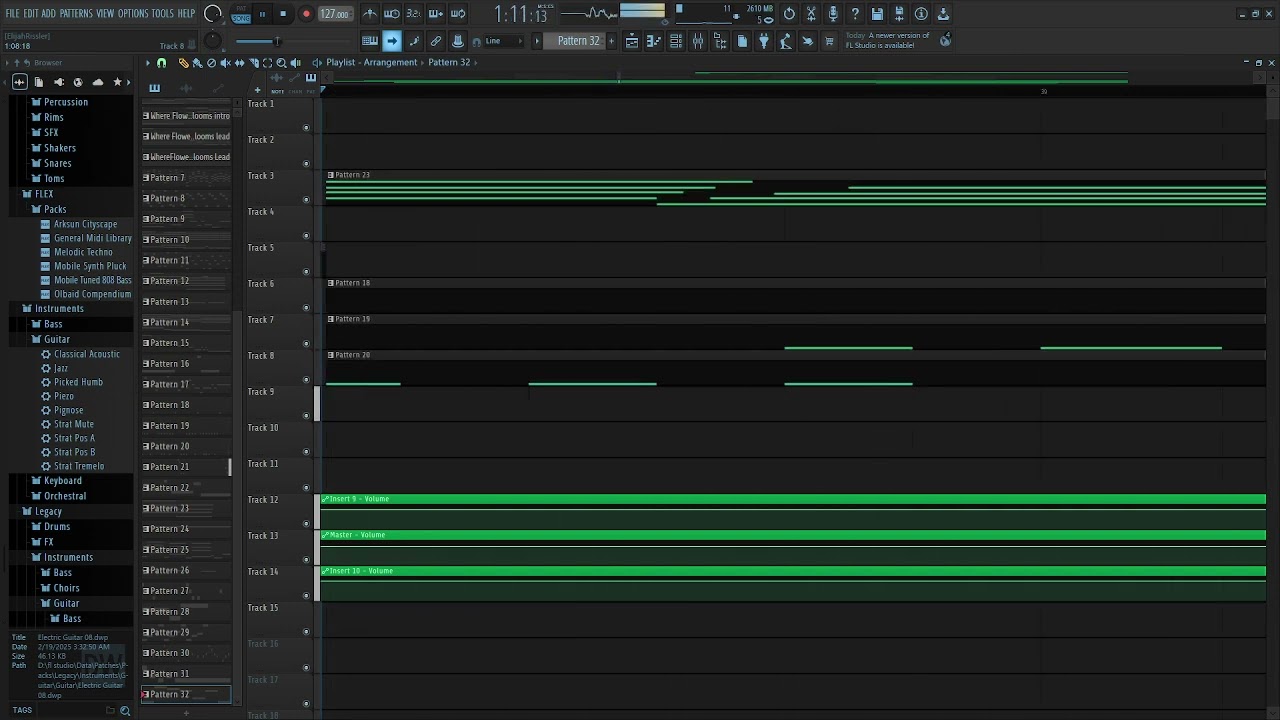Viewport: 1280px width, 720px height.
Task: Click the TAGS button in browser
Action: pyautogui.click(x=22, y=710)
